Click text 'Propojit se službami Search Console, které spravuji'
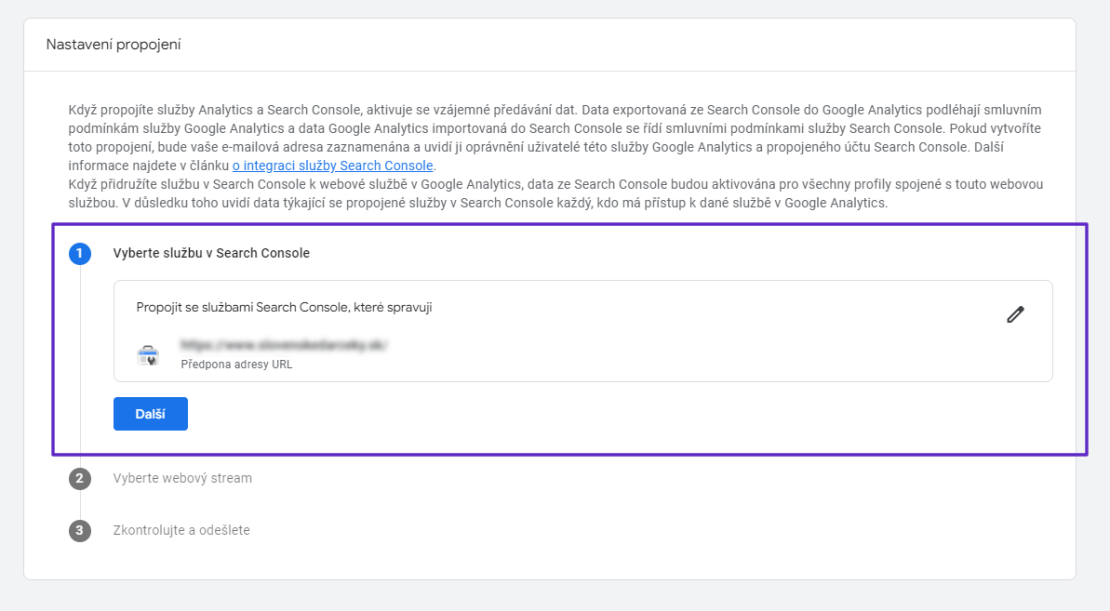This screenshot has width=1110, height=611. click(284, 307)
